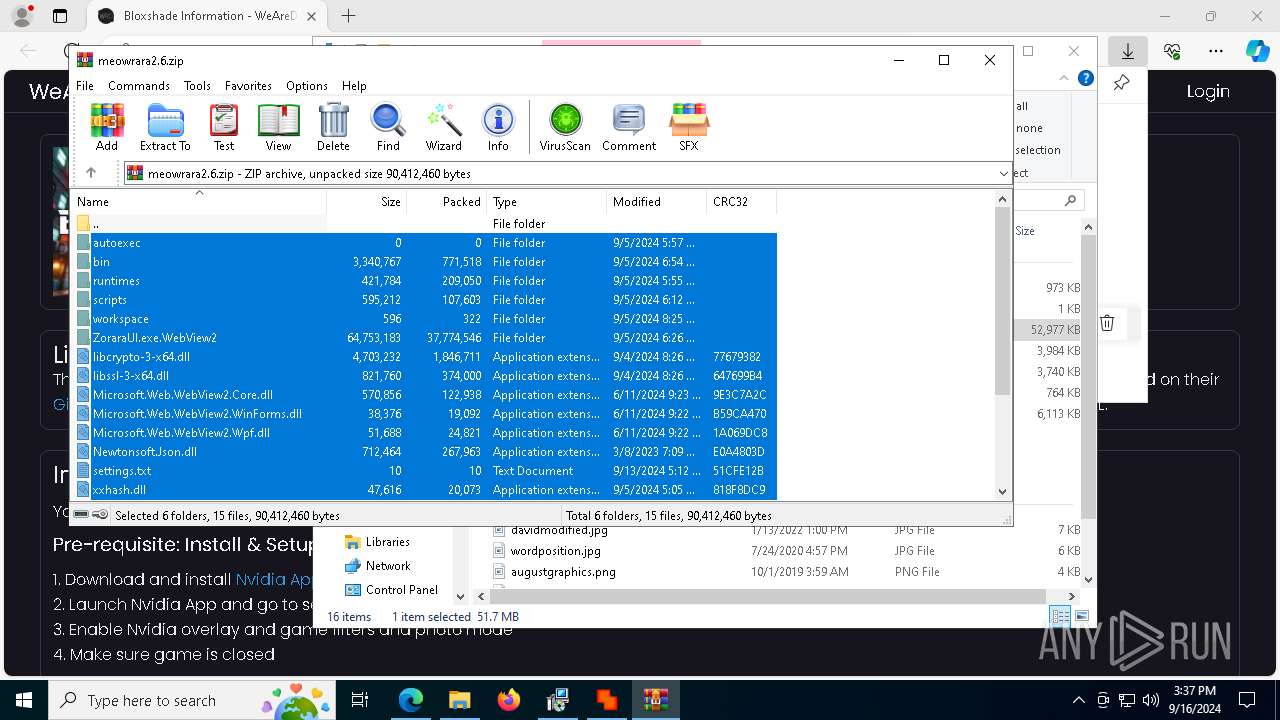
Task: Click Libraries in Explorer navigation pane
Action: pyautogui.click(x=387, y=542)
